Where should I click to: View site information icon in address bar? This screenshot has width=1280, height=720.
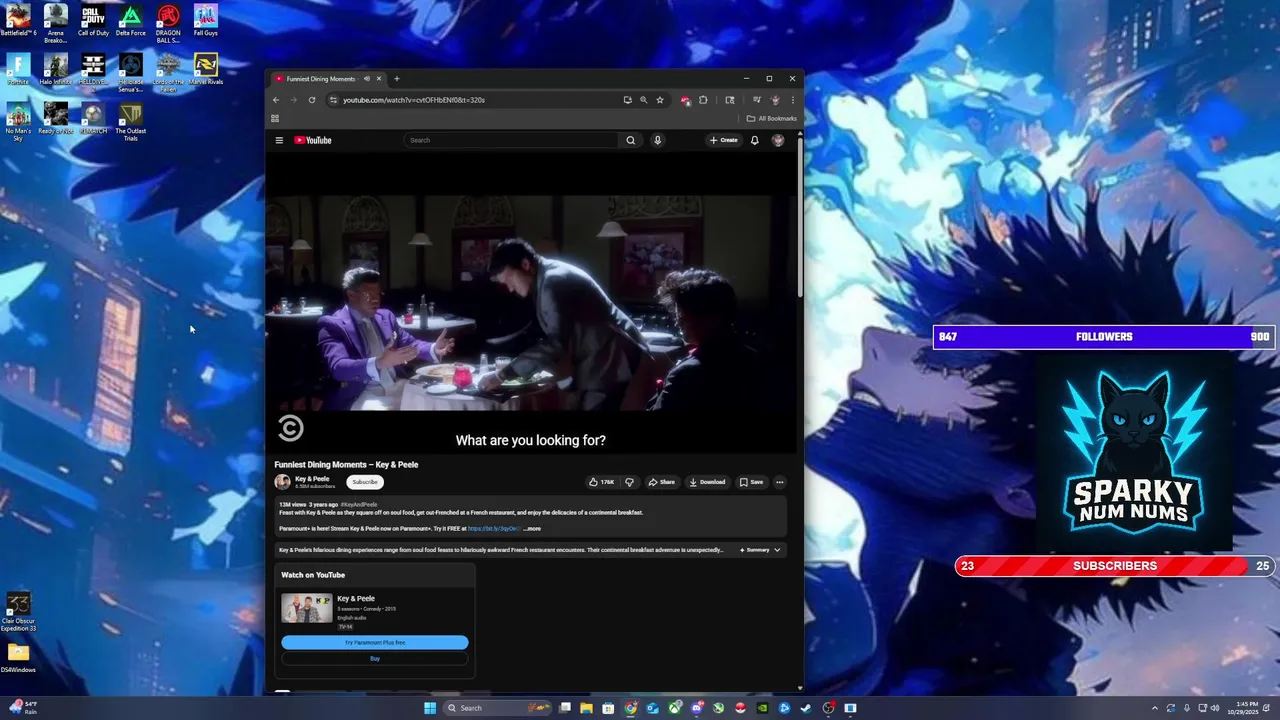coord(333,100)
